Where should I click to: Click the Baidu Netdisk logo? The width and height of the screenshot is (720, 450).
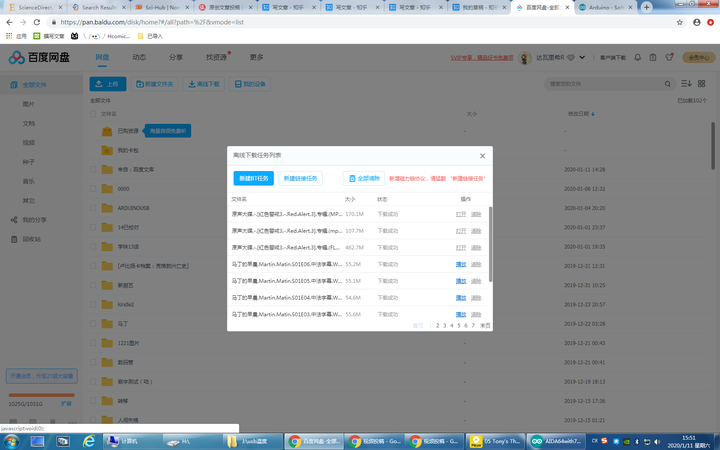tap(39, 57)
